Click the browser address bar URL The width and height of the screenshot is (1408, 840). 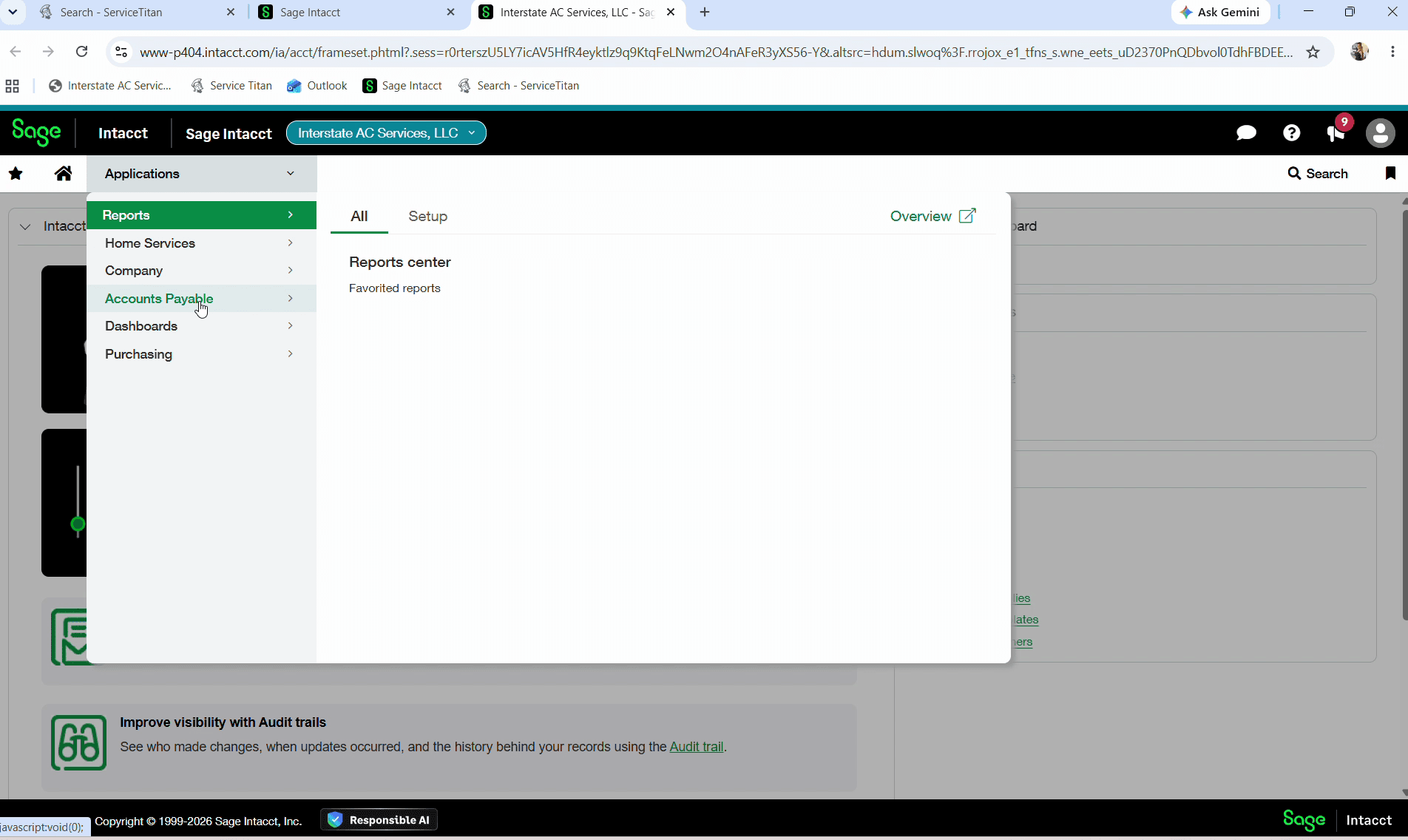tap(716, 52)
